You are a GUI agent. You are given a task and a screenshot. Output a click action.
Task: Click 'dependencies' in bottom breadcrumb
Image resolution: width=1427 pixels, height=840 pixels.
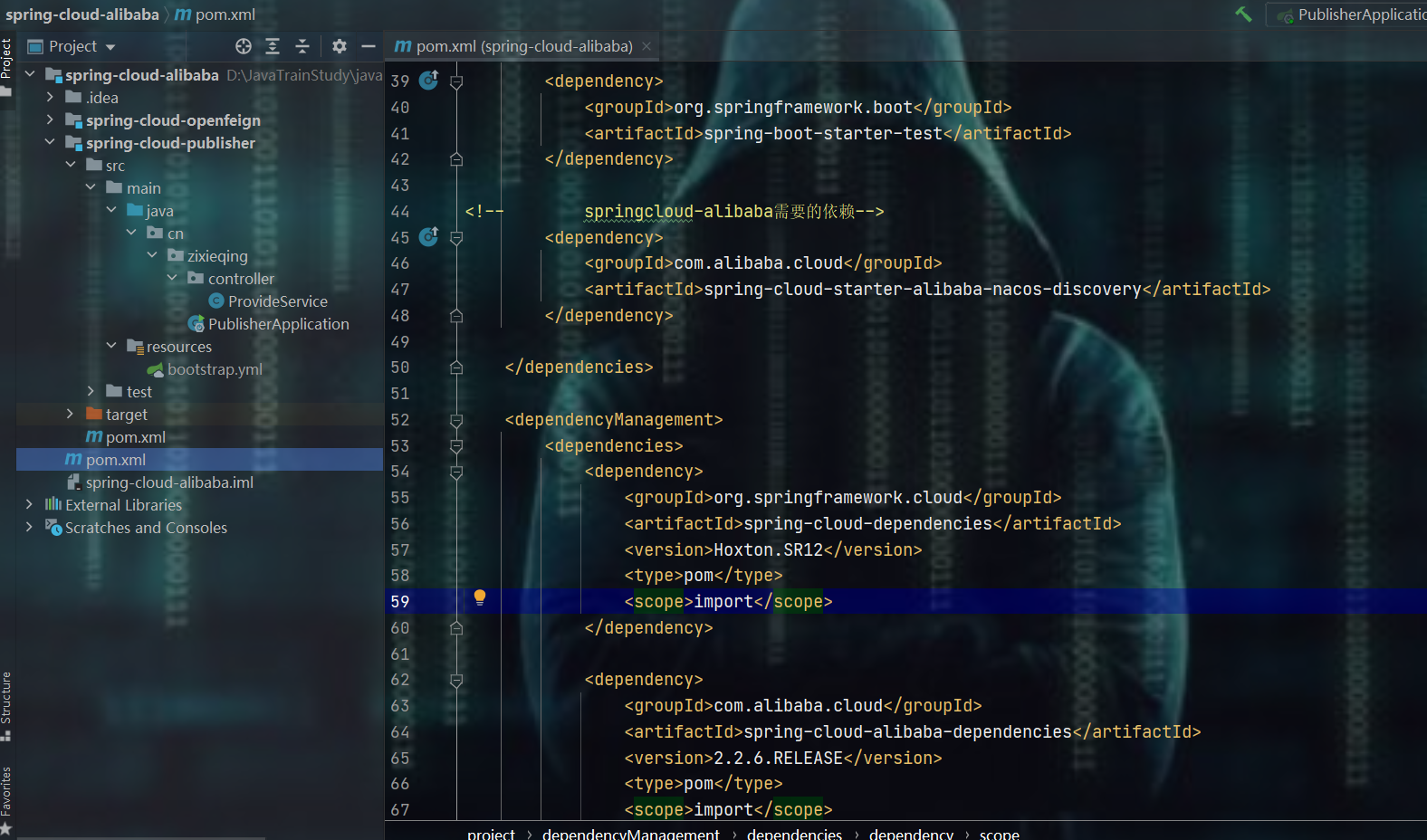(x=794, y=834)
